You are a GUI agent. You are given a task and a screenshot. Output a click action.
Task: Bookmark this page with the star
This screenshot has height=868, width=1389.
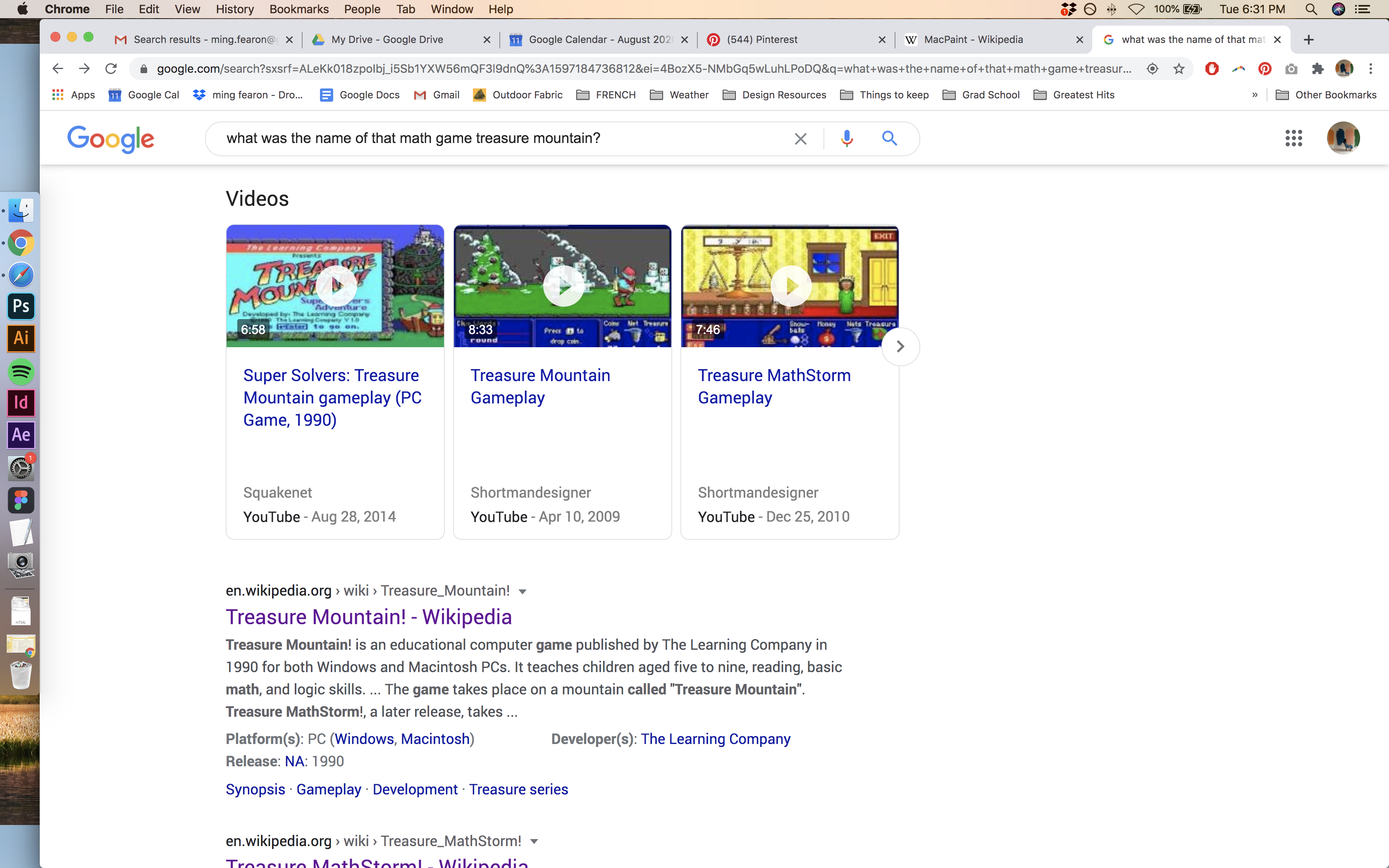click(1179, 69)
